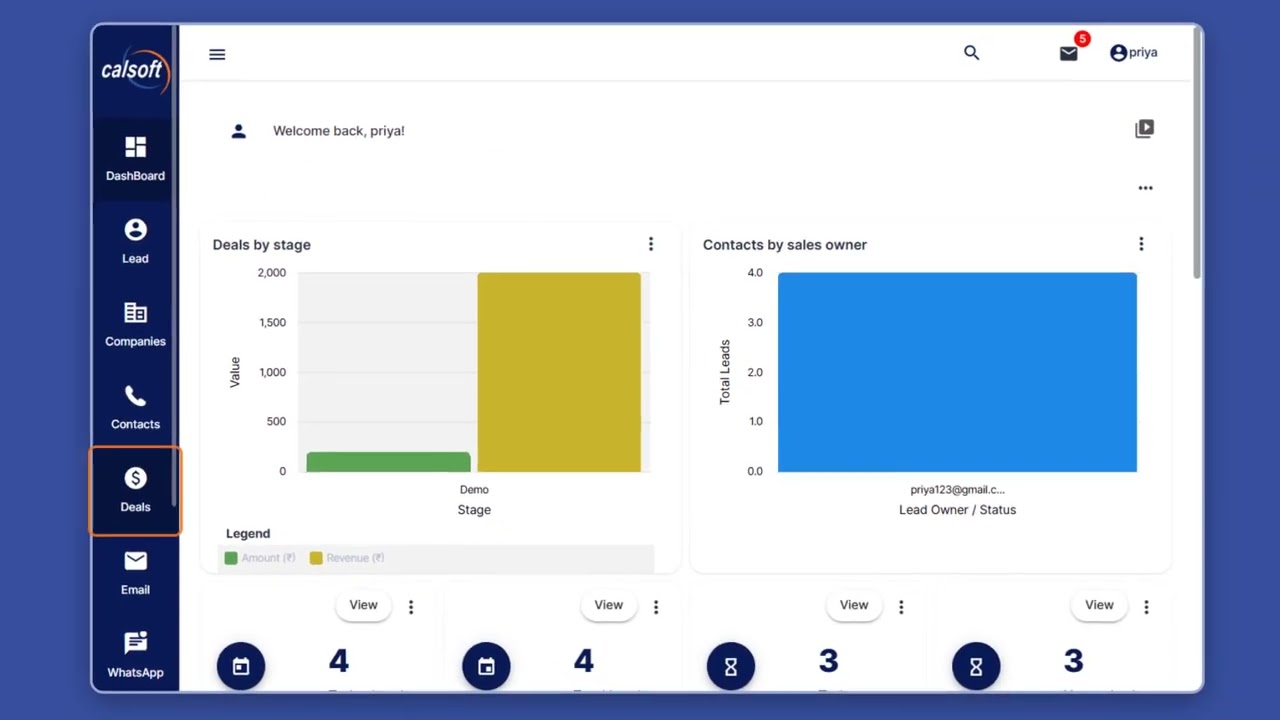Image resolution: width=1280 pixels, height=720 pixels.
Task: Click the search magnifier icon
Action: tap(971, 52)
